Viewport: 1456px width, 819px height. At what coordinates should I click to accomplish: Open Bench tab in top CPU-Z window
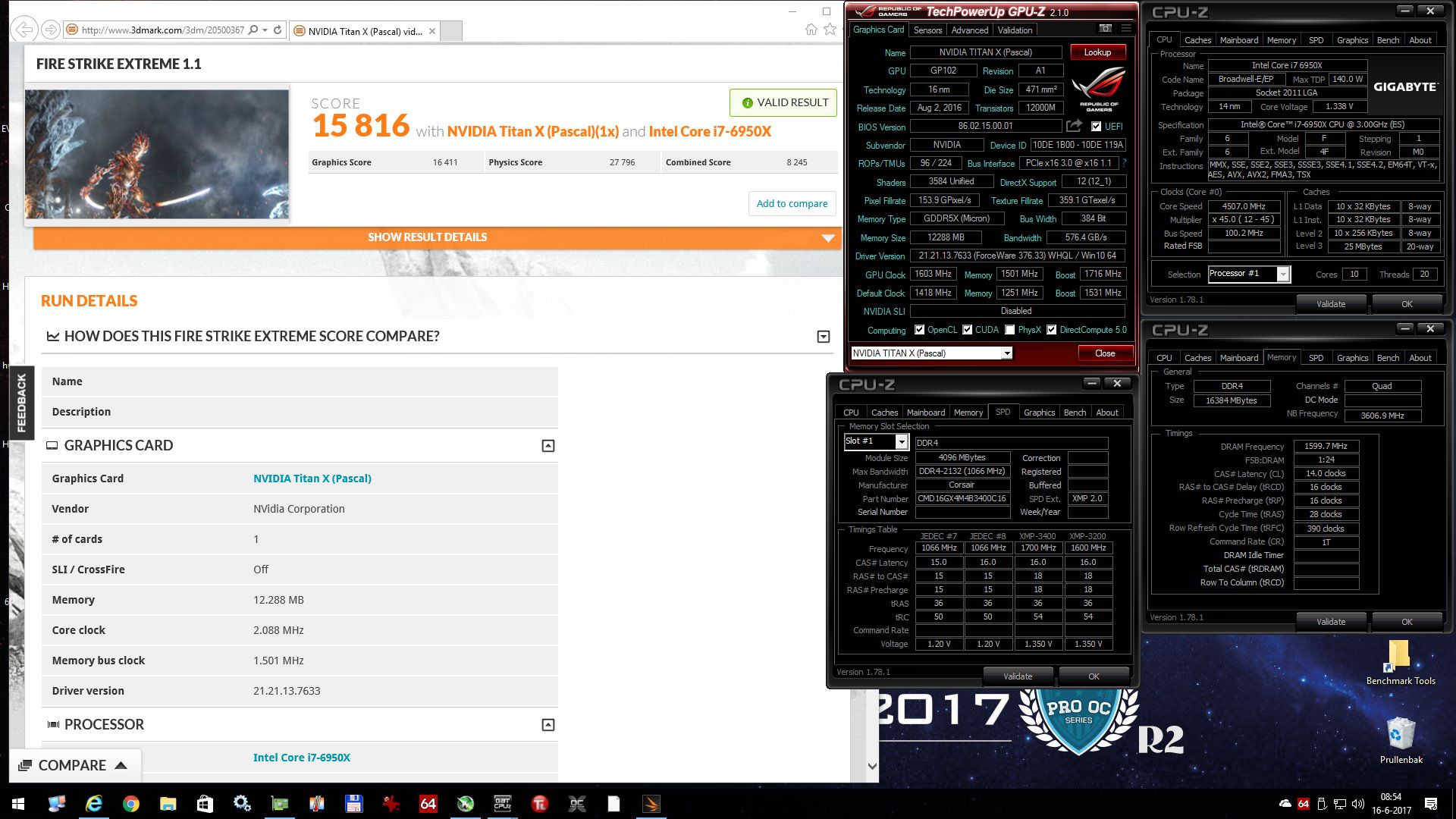pos(1388,40)
